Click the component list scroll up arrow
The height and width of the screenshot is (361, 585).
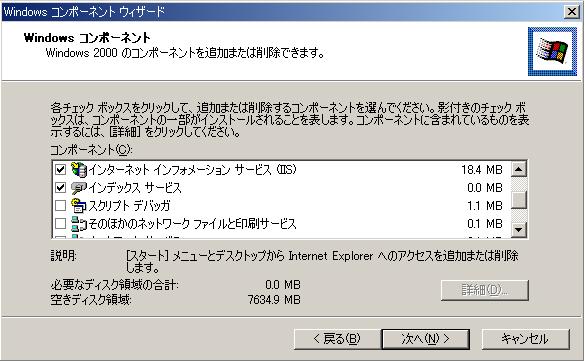(518, 169)
